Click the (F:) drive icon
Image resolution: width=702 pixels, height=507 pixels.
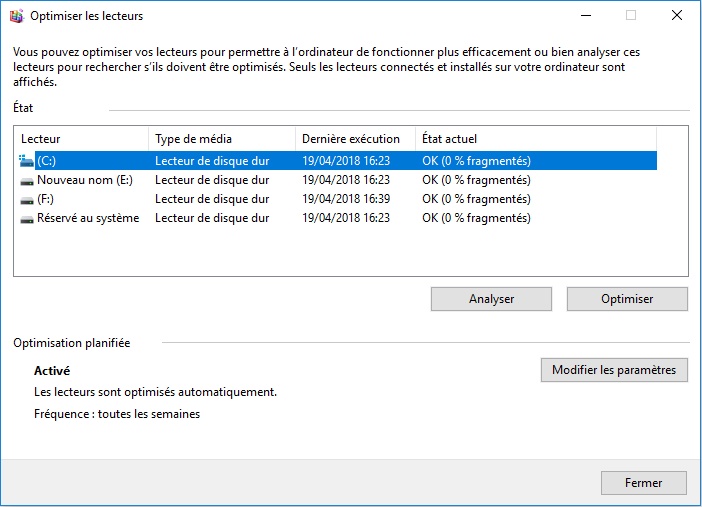(x=26, y=199)
